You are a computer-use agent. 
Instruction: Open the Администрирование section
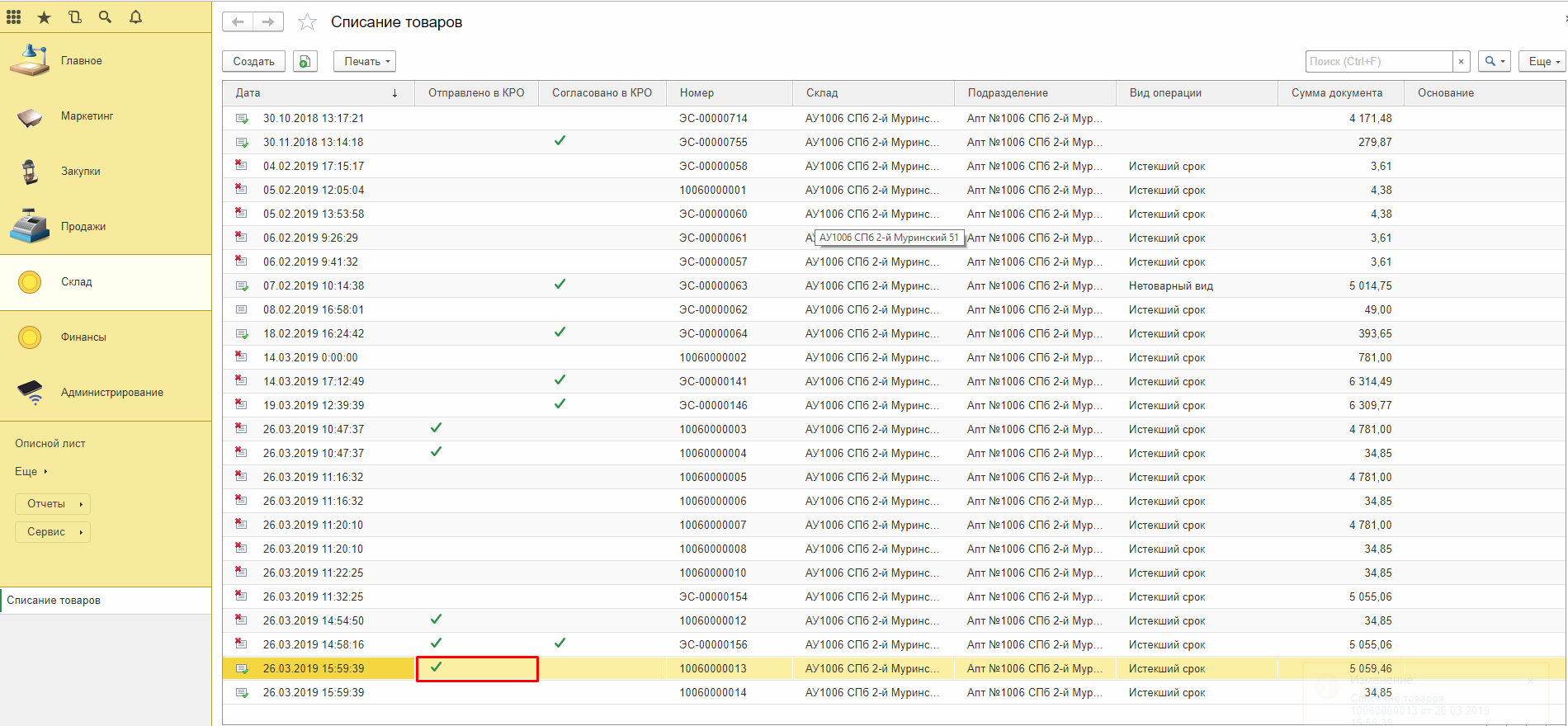111,392
